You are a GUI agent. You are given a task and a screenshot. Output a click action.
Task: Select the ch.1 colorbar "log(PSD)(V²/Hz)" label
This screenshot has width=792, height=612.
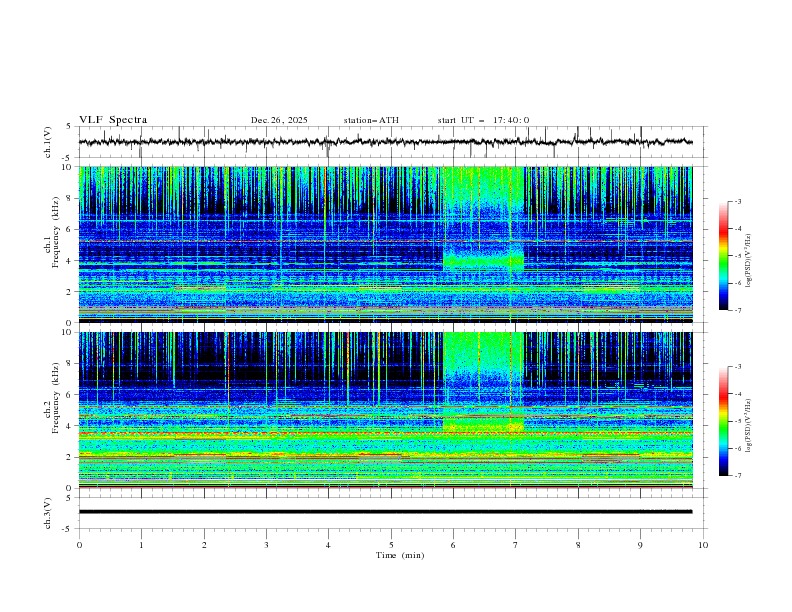point(749,261)
